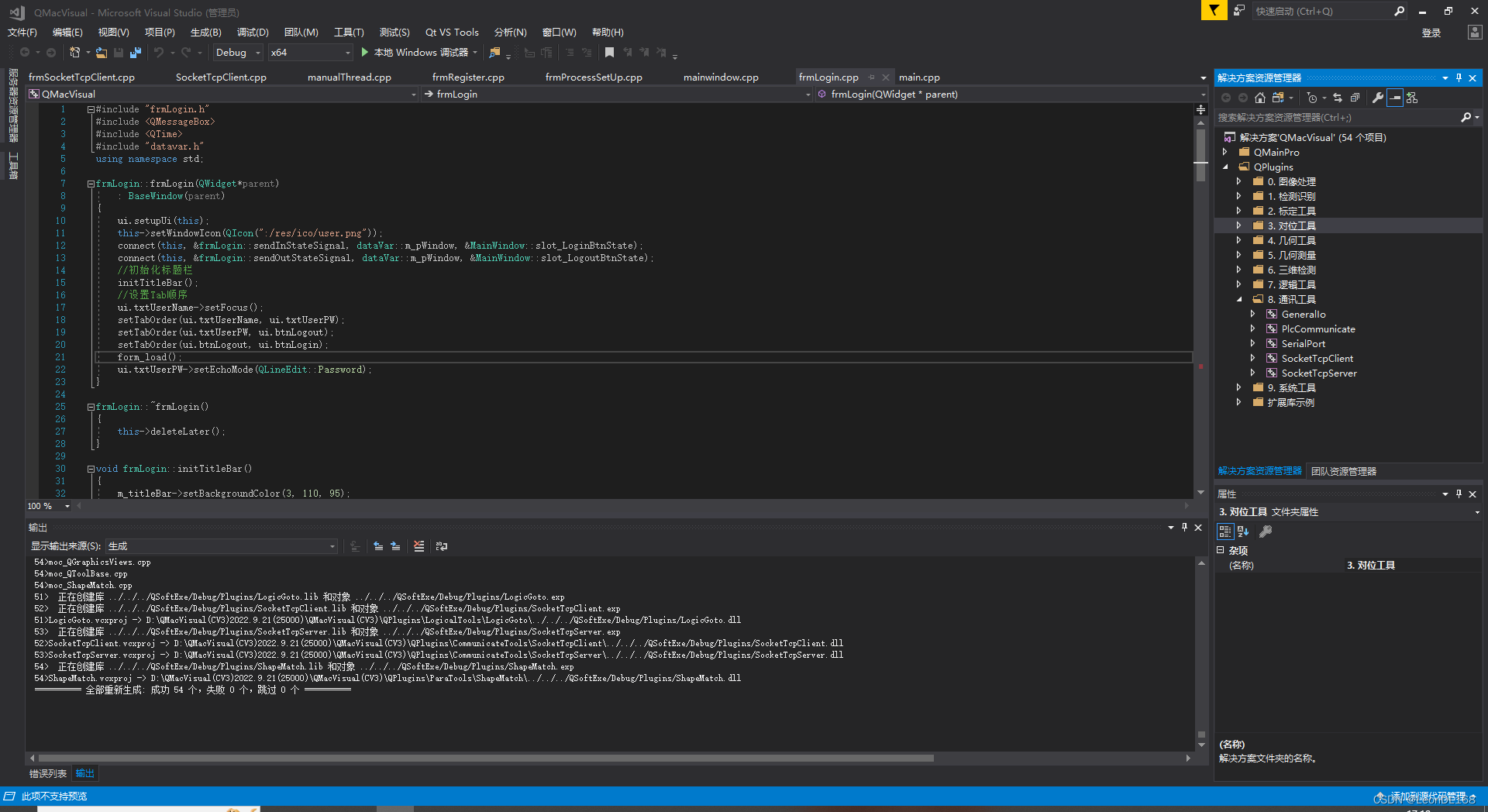Expand the 9. 系统工具 folder
The image size is (1488, 812).
tap(1239, 388)
